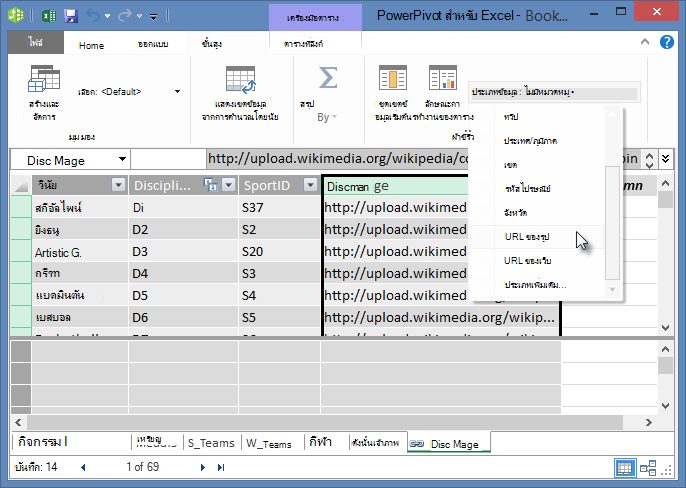Viewport: 686px width, 488px height.
Task: Open the กิจกรรม sheet tab
Action: (42, 442)
